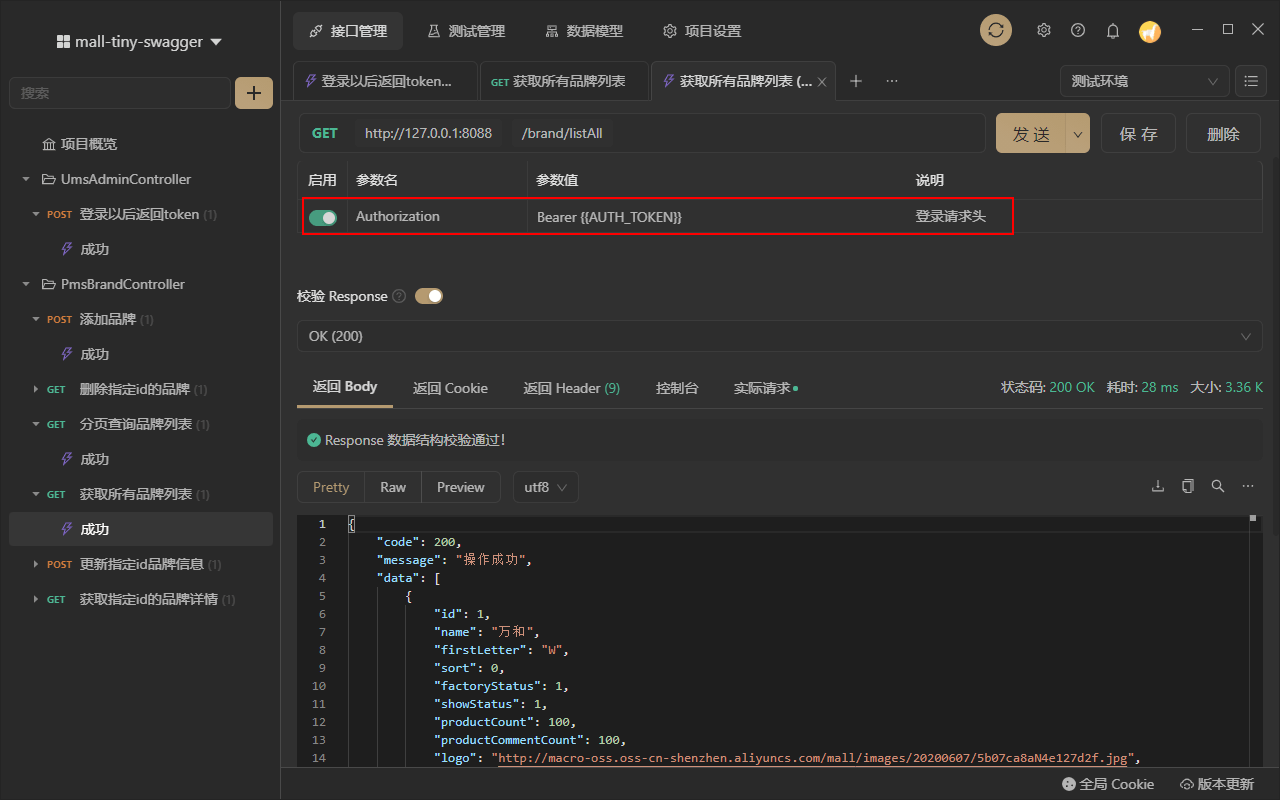Screen dimensions: 1280x800
Task: Disable the Authorization header toggle
Action: coord(323,217)
